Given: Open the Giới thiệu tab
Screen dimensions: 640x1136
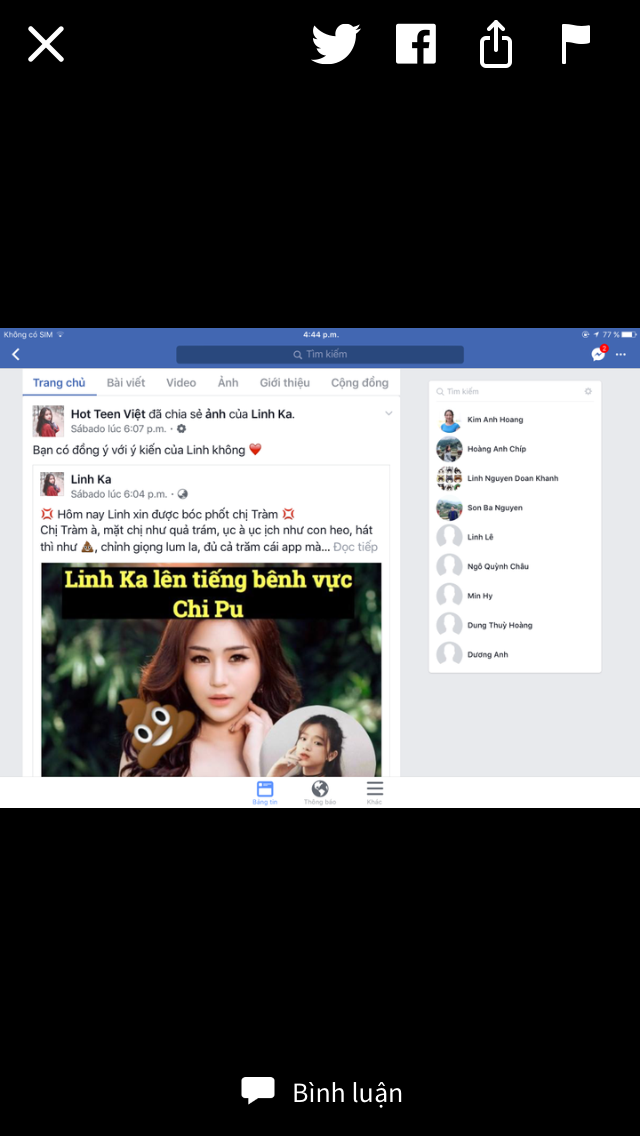Looking at the screenshot, I should [285, 383].
